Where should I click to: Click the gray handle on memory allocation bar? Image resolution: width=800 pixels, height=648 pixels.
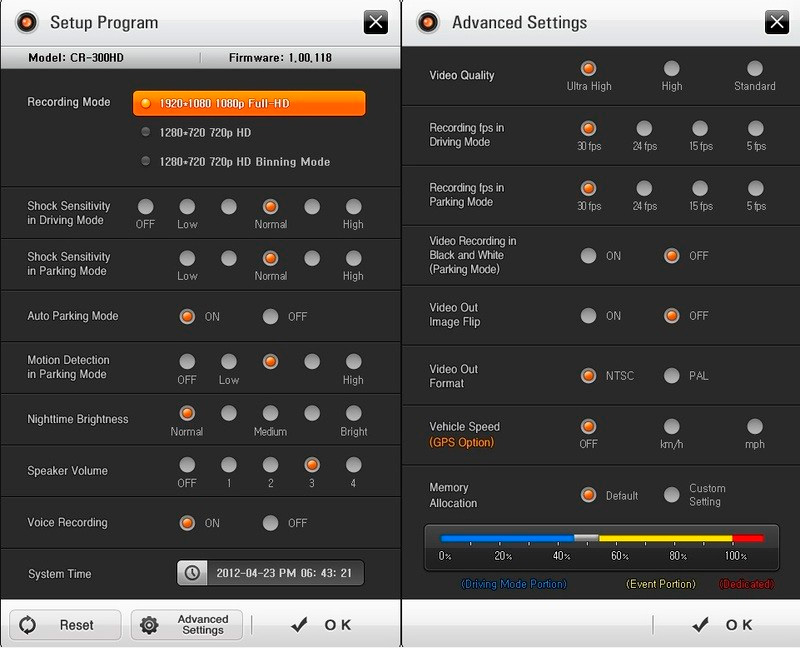pos(586,538)
